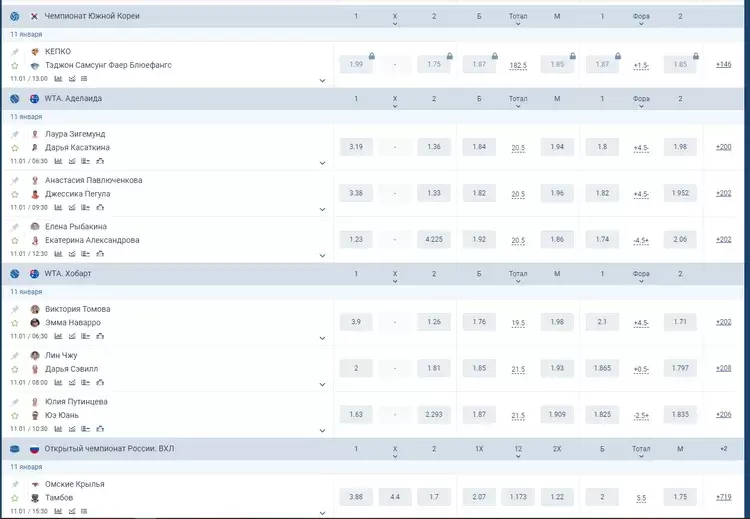750x519 pixels.
Task: Select draw odds 4.4 for Омские Крылья – Тамбов
Action: pos(395,497)
